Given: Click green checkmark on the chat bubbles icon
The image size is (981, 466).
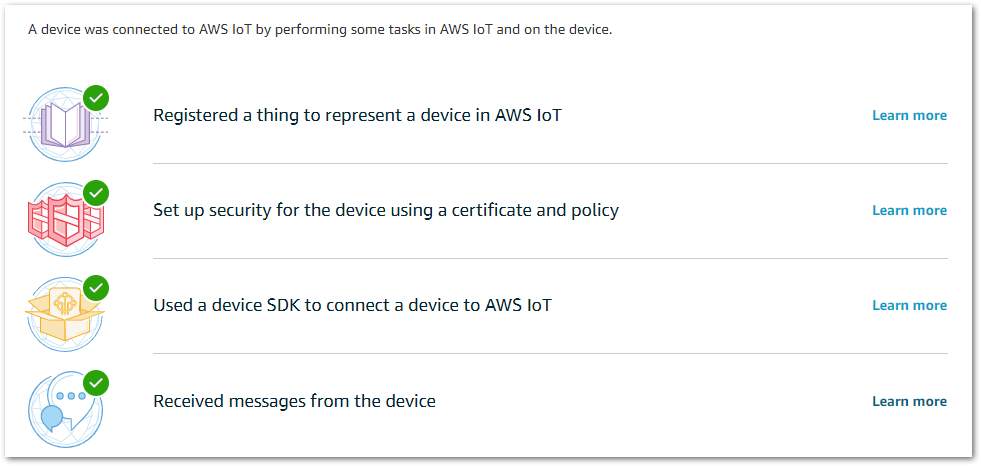Looking at the screenshot, I should tap(96, 383).
